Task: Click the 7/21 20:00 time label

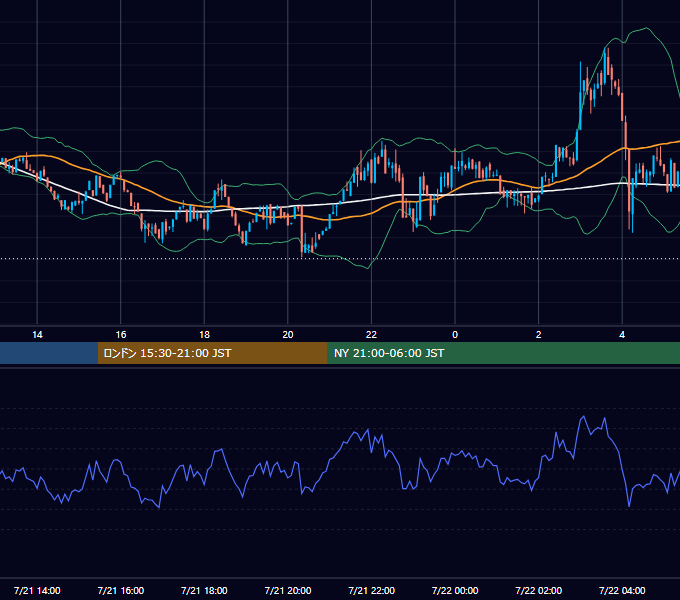Action: coord(288,590)
